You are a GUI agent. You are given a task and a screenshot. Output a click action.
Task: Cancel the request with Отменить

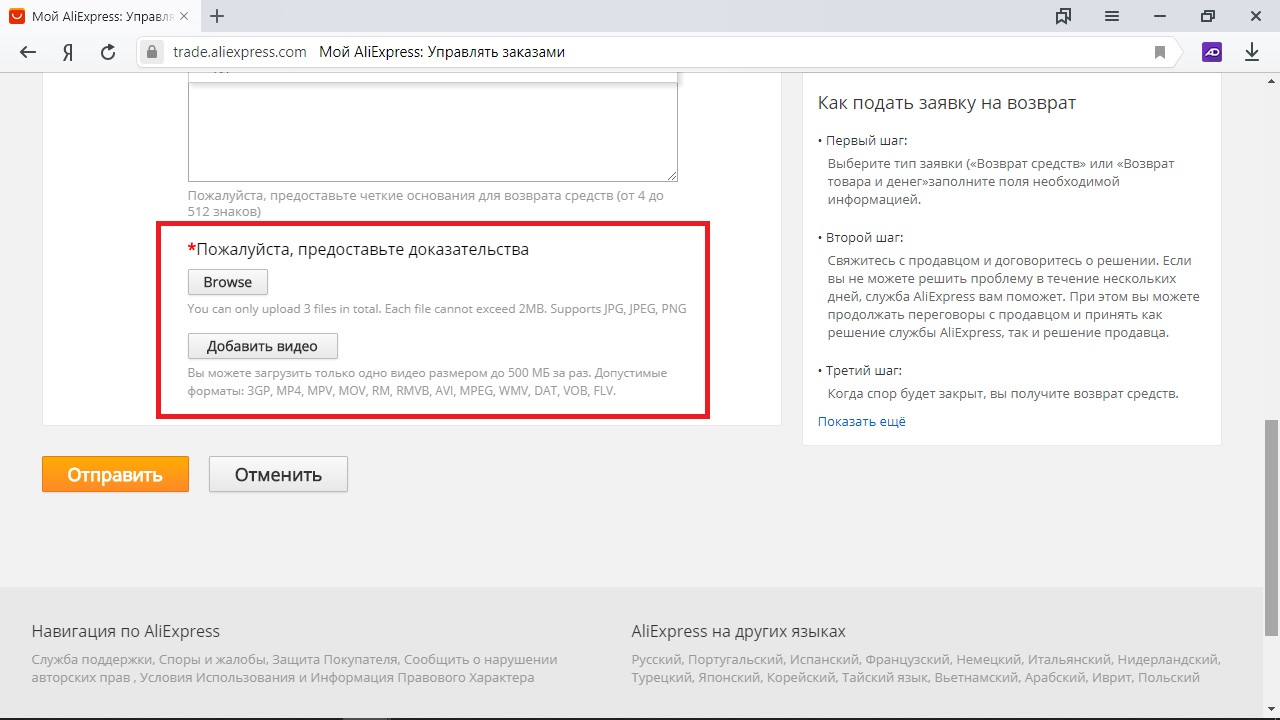[278, 475]
